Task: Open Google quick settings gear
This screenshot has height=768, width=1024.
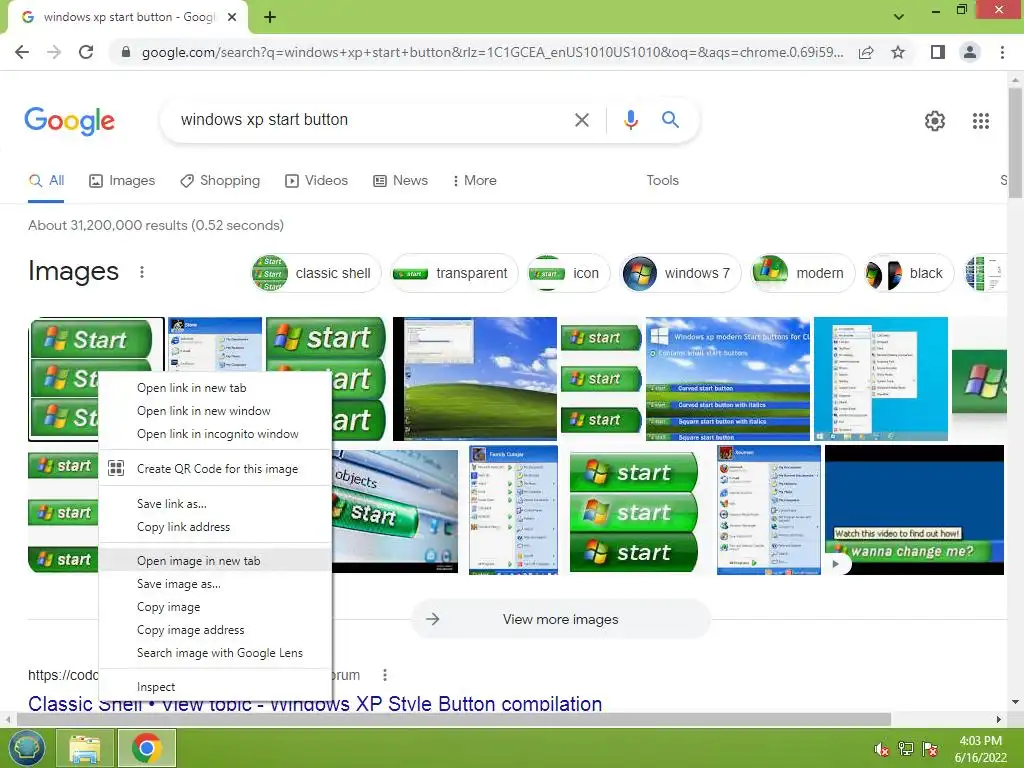Action: coord(935,121)
